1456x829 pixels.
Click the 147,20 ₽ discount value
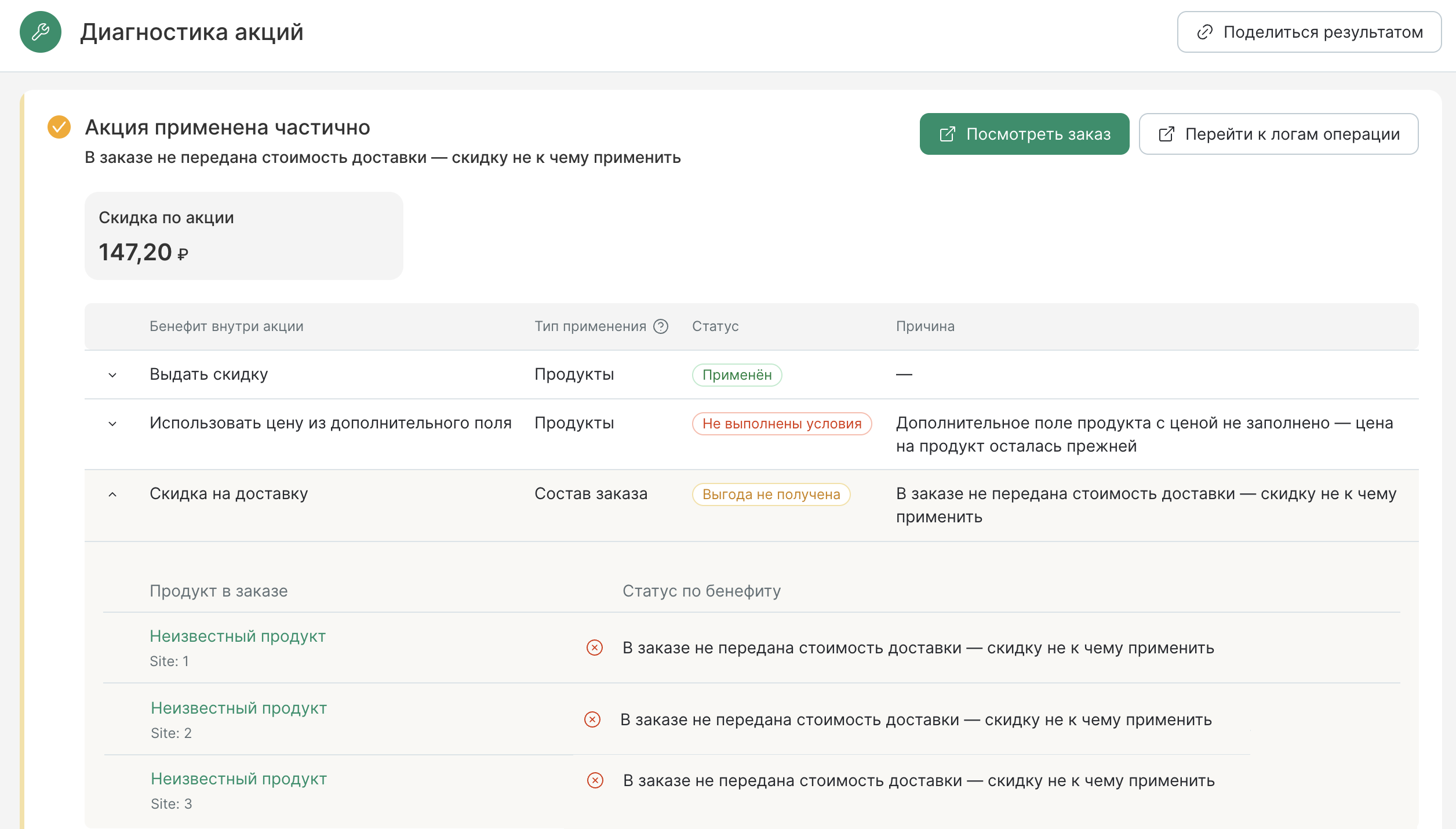(144, 252)
